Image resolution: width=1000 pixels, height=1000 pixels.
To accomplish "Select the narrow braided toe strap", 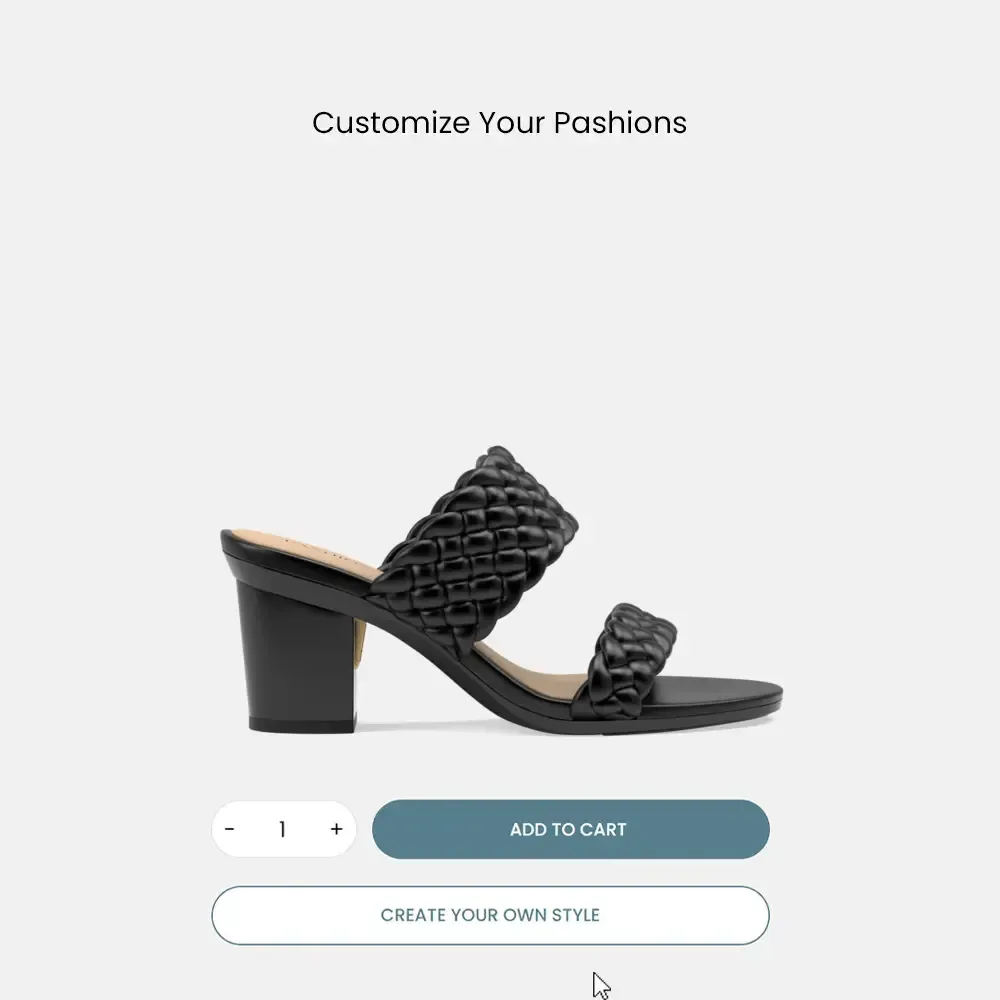I will [x=628, y=660].
